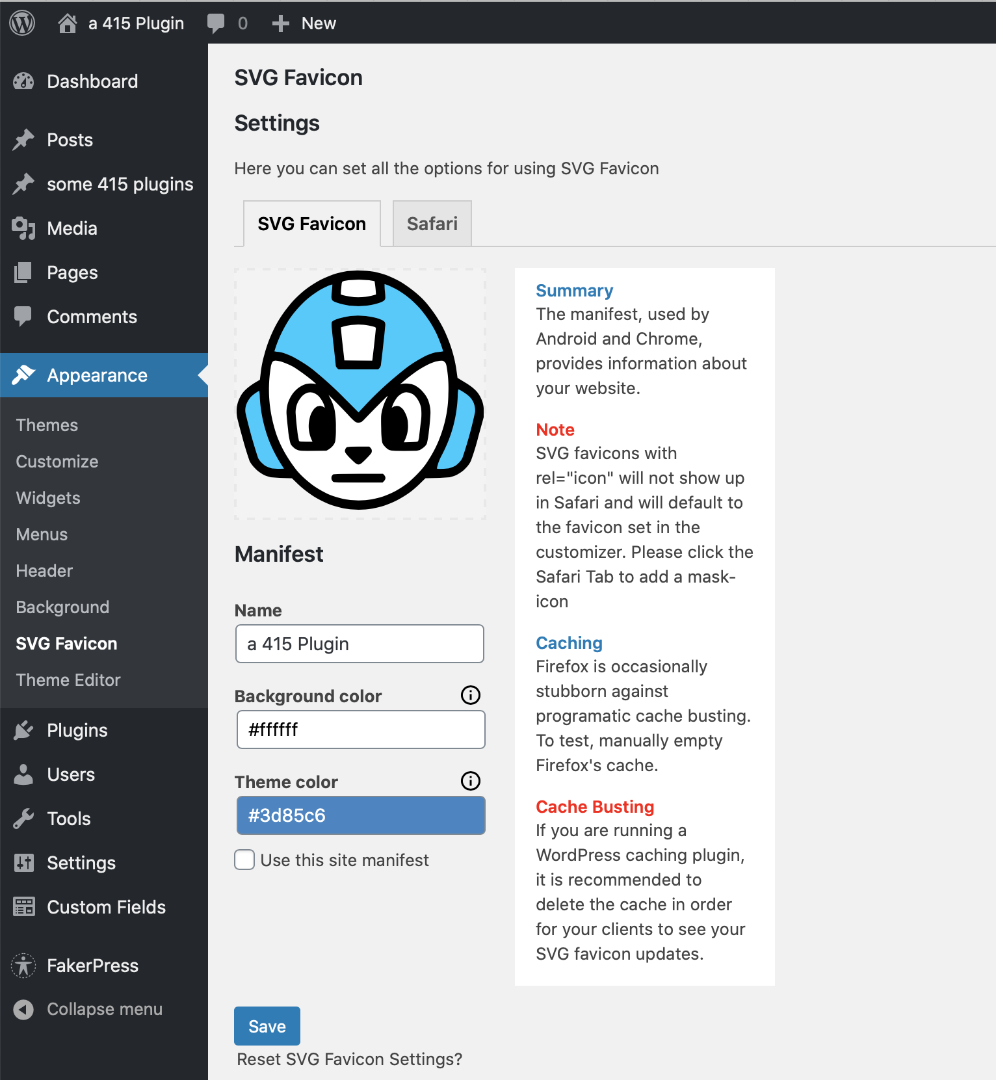Open the Theme Editor submenu link
This screenshot has height=1080, width=996.
pos(68,680)
